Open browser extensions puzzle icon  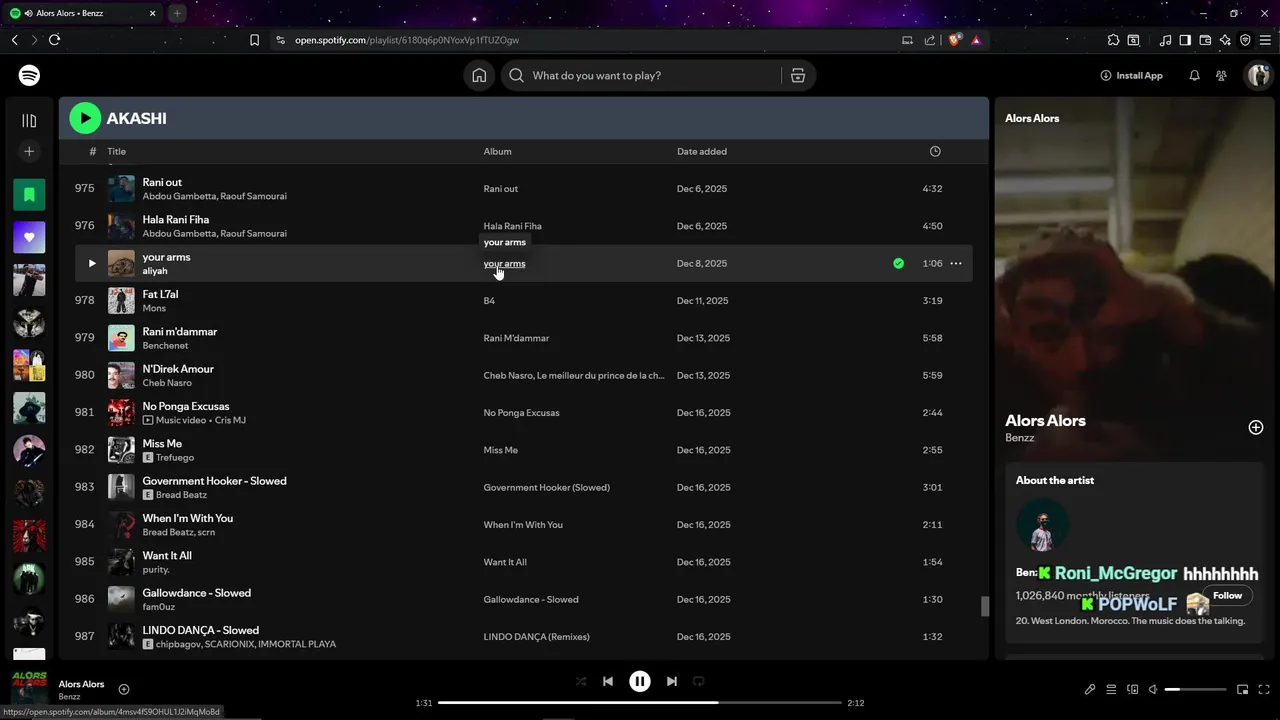(1113, 40)
